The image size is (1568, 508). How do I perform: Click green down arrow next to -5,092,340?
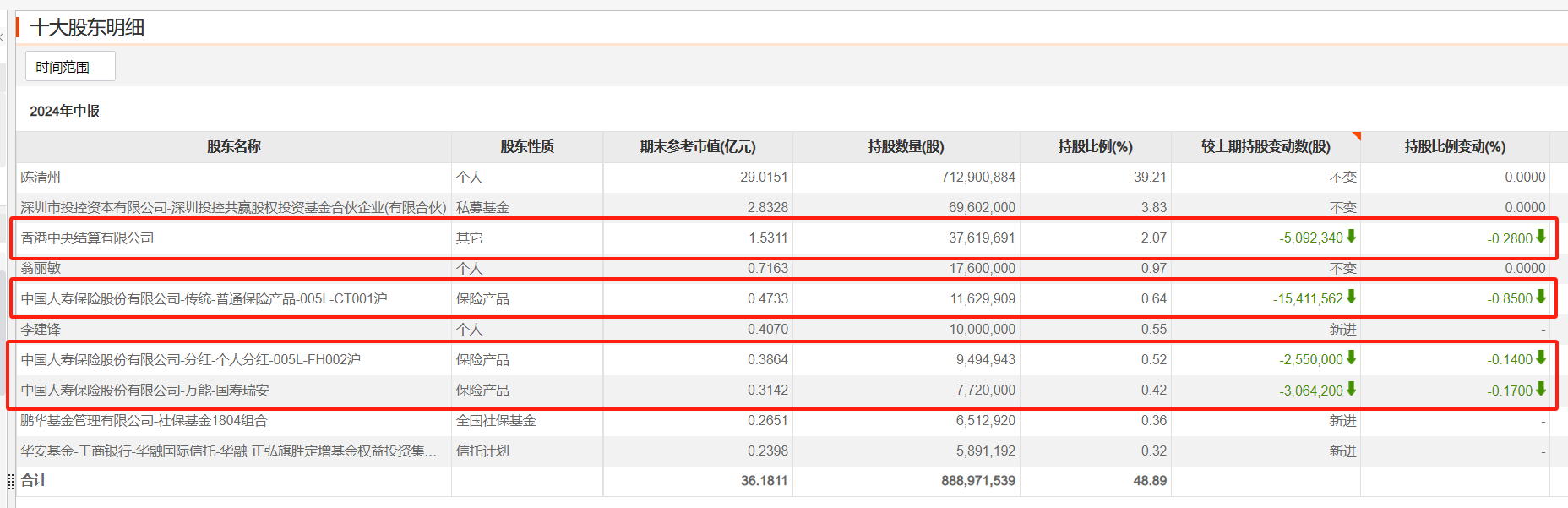tap(1351, 237)
